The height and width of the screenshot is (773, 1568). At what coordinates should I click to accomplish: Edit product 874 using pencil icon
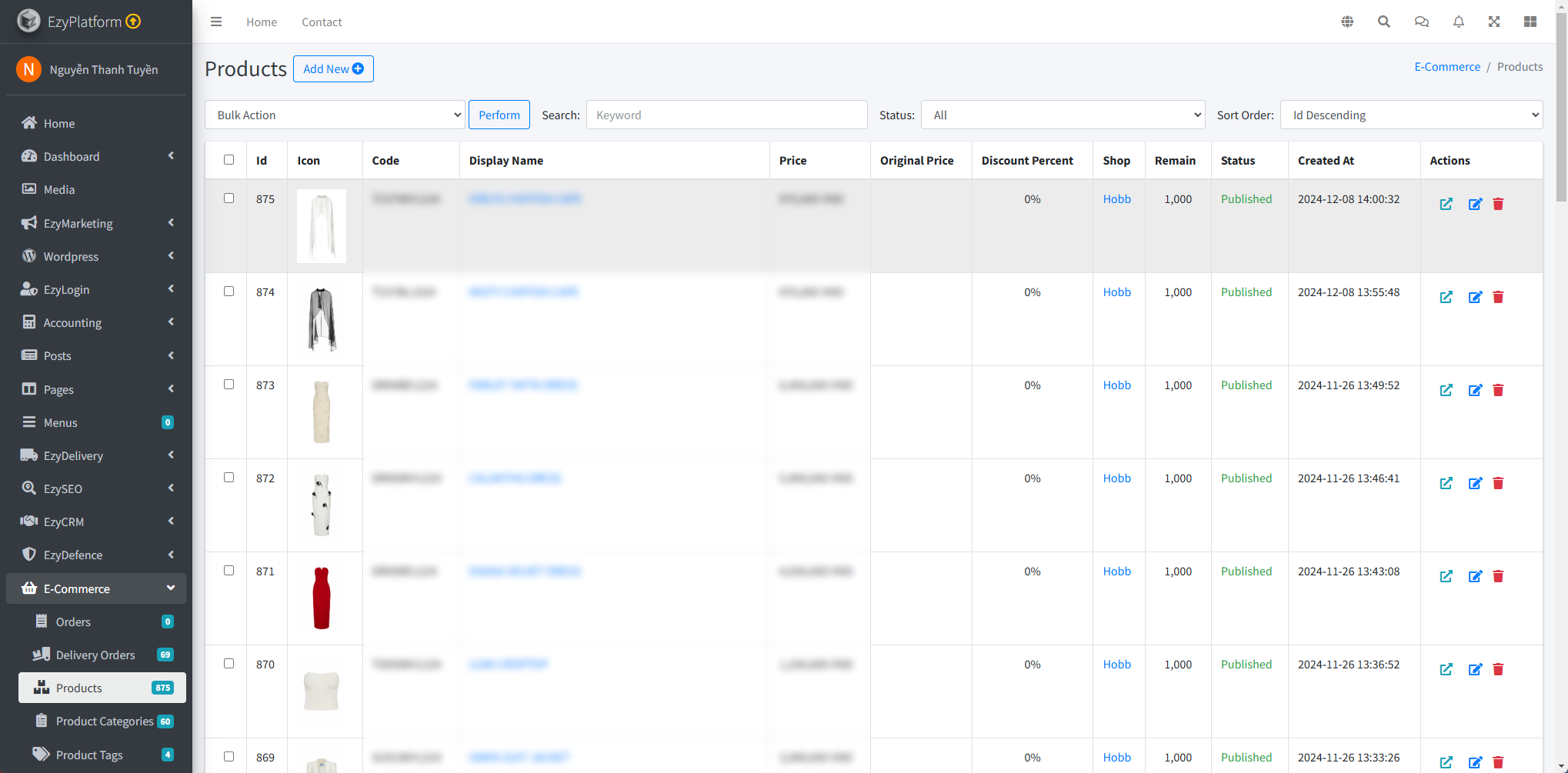(x=1475, y=297)
